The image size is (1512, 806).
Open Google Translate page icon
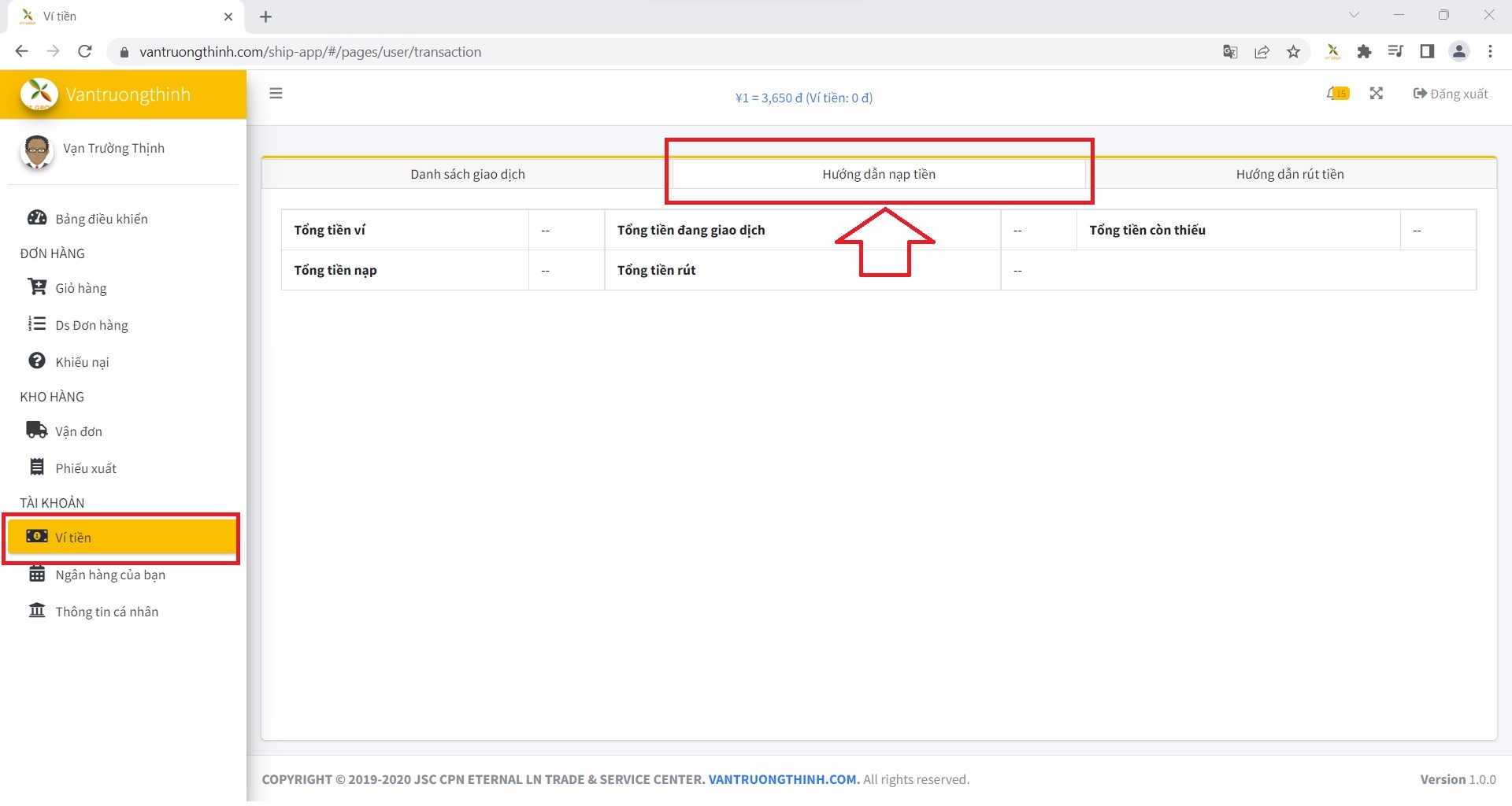pyautogui.click(x=1230, y=52)
